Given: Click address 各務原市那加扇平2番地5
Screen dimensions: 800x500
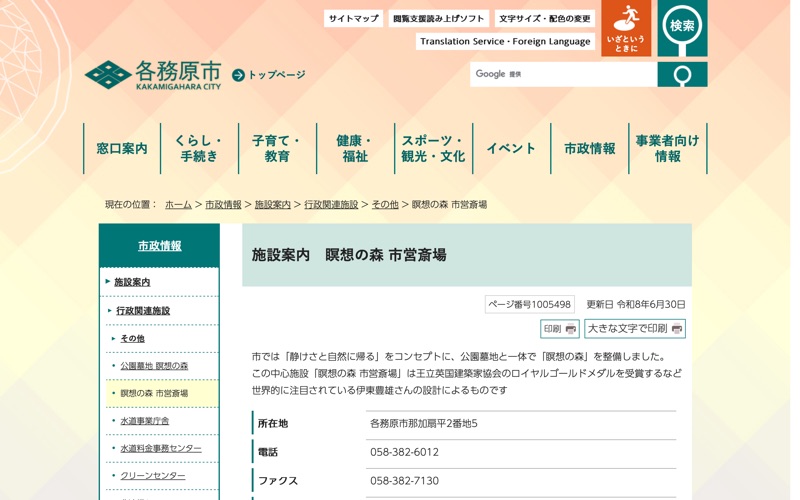Looking at the screenshot, I should [x=423, y=423].
